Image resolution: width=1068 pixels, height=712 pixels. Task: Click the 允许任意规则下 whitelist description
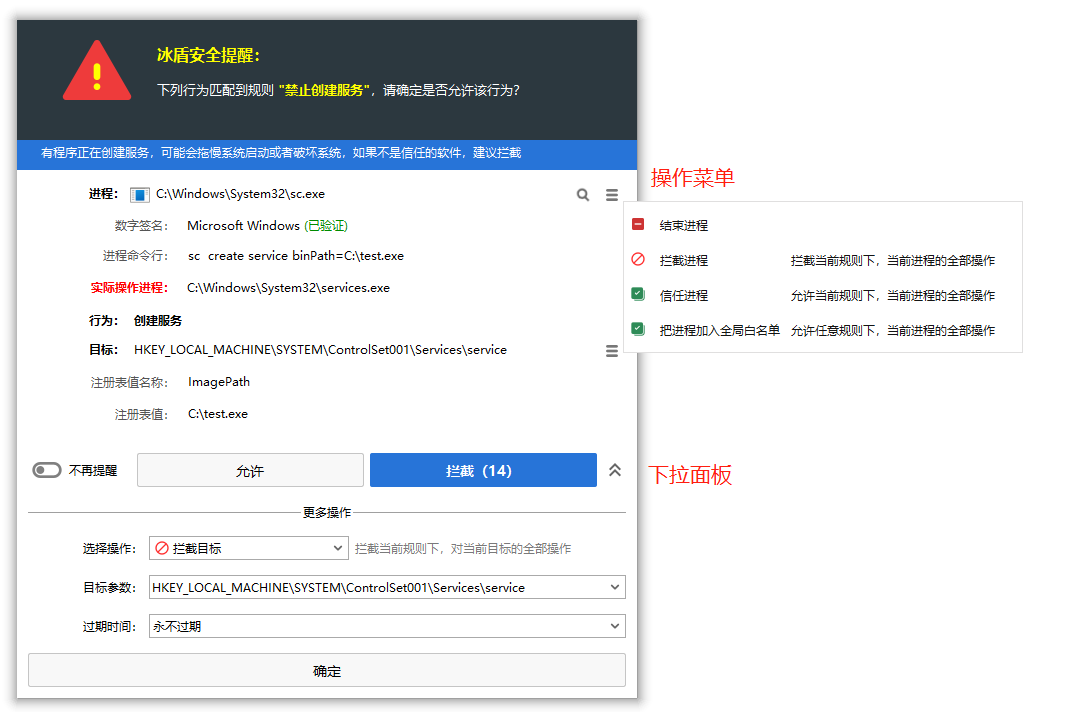tap(892, 330)
